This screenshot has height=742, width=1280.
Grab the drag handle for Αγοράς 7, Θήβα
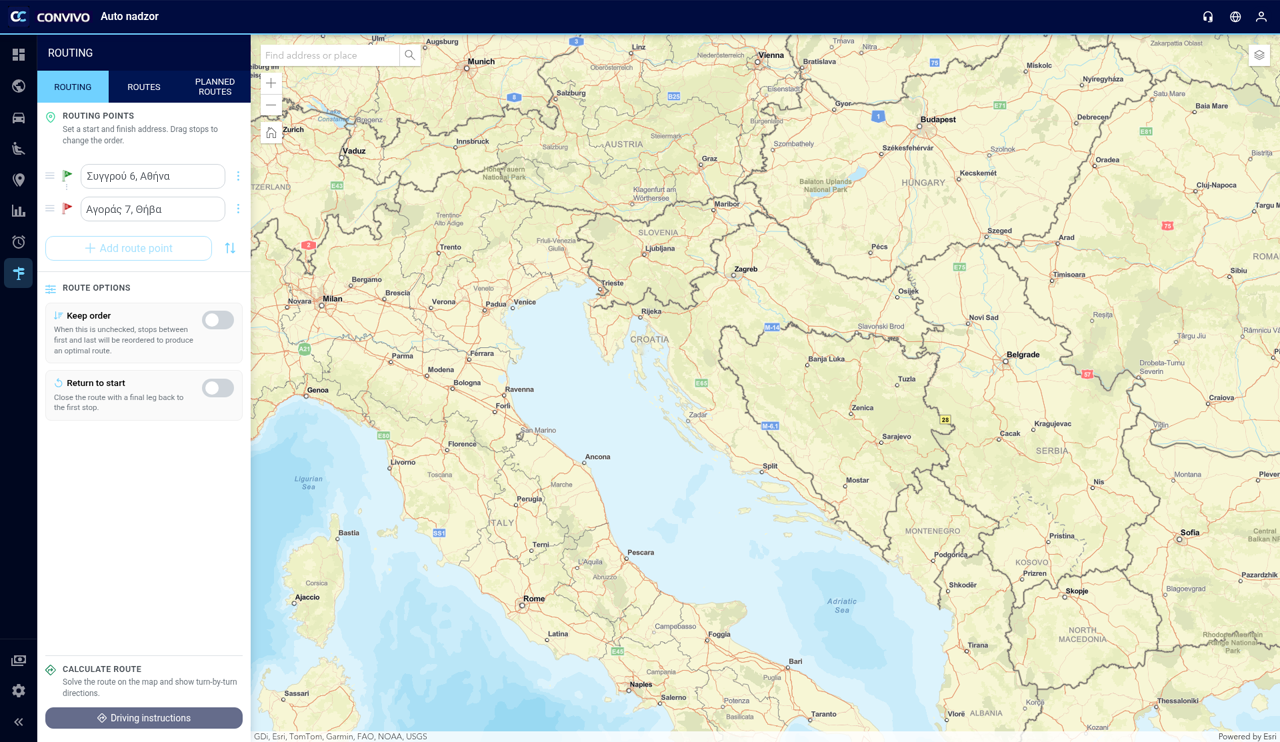pos(50,209)
